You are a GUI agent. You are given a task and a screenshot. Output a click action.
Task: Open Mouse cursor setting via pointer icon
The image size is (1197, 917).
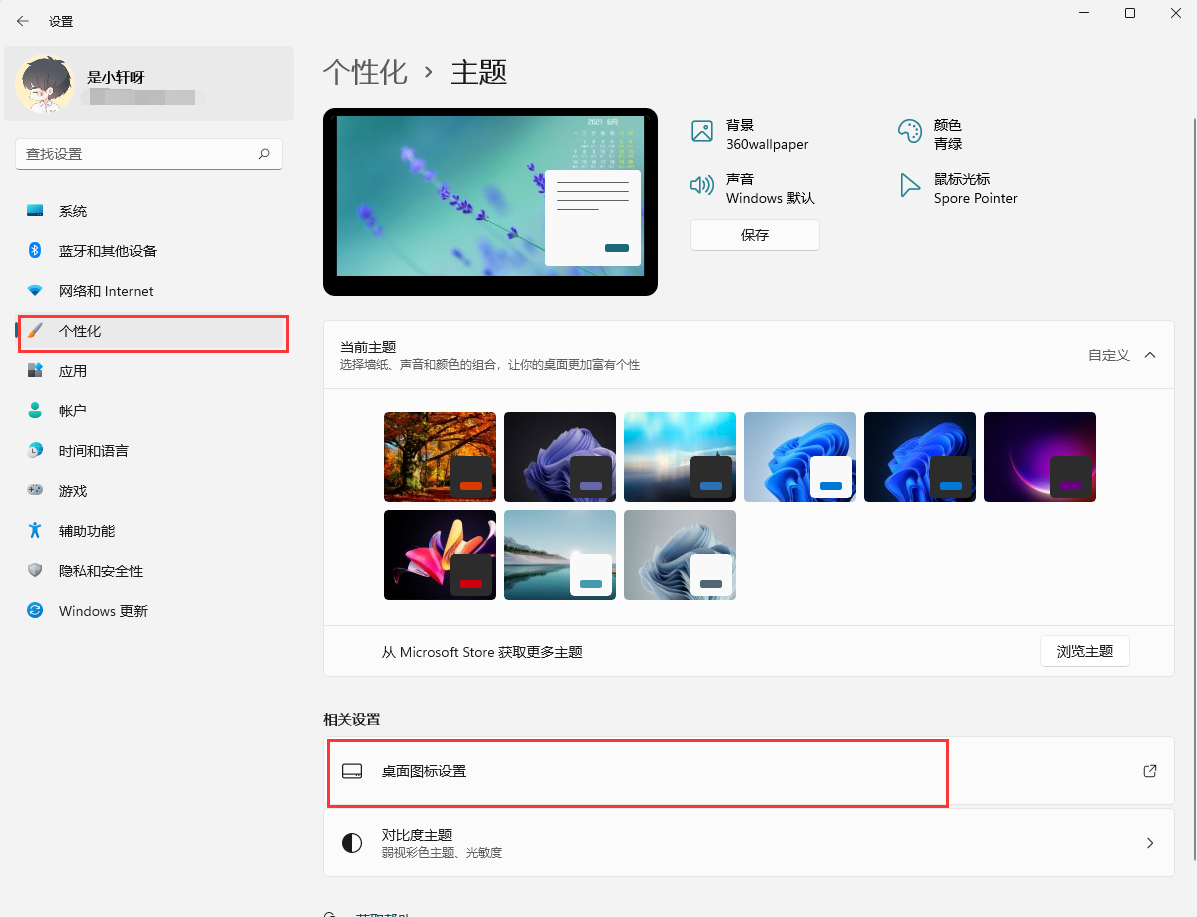[x=909, y=185]
